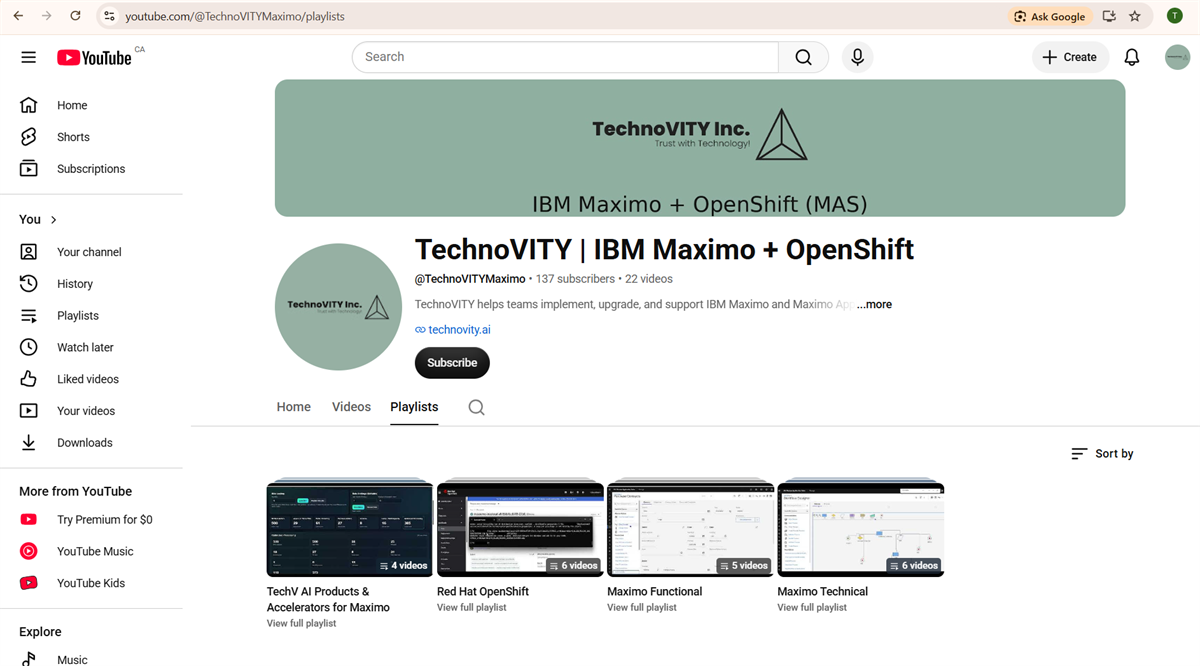Click the Home sidebar icon
This screenshot has height=666, width=1200.
point(29,105)
